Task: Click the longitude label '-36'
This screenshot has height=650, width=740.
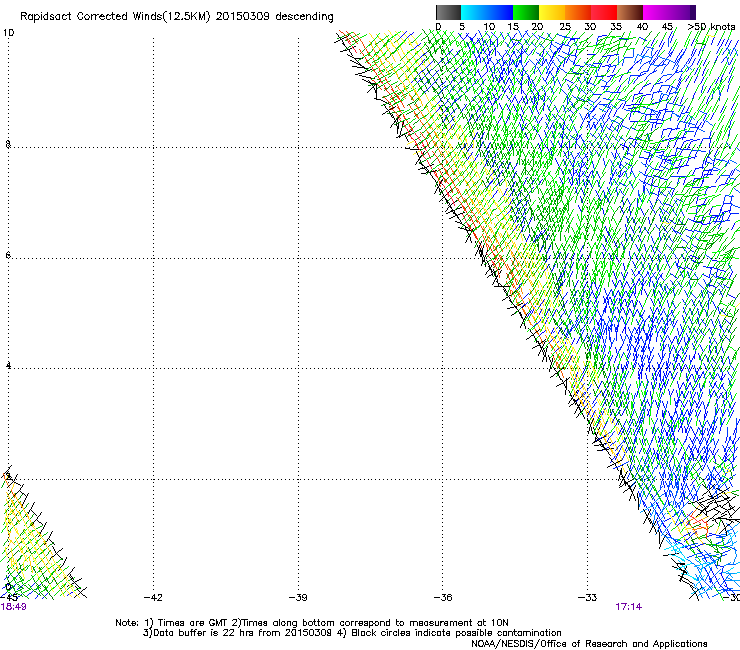Action: coord(443,597)
